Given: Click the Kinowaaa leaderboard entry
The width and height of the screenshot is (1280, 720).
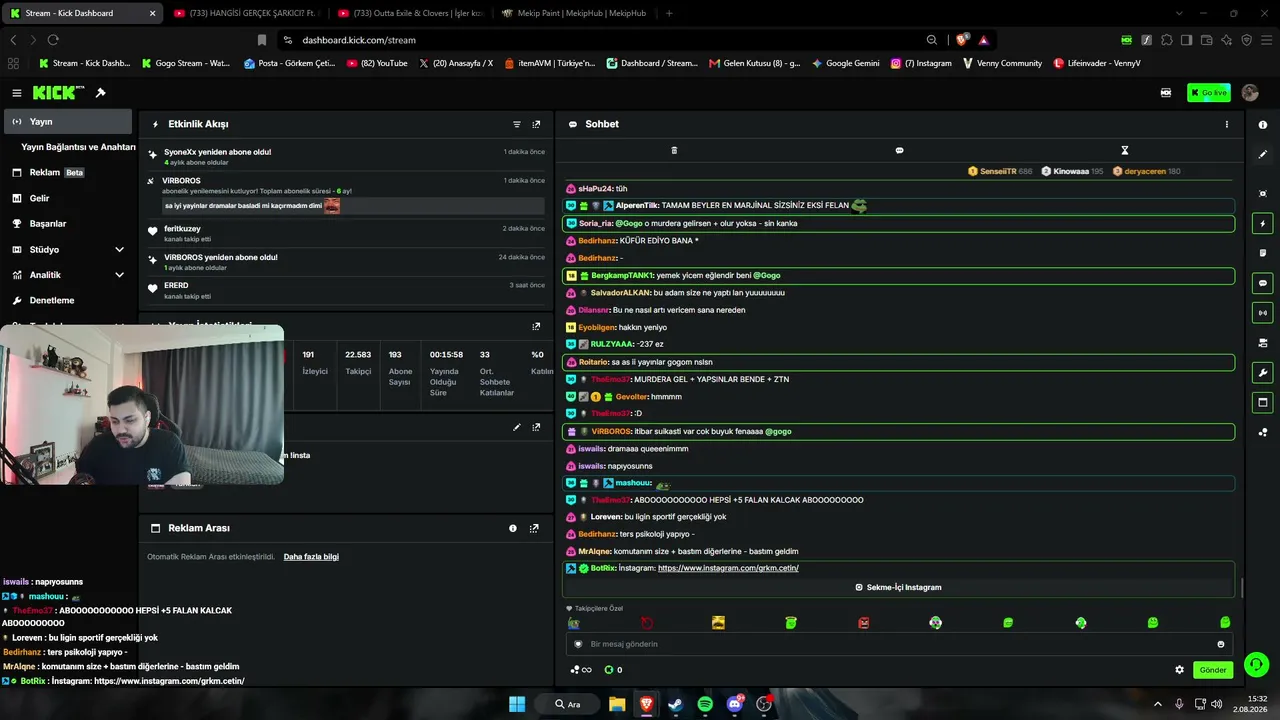Looking at the screenshot, I should 1073,171.
